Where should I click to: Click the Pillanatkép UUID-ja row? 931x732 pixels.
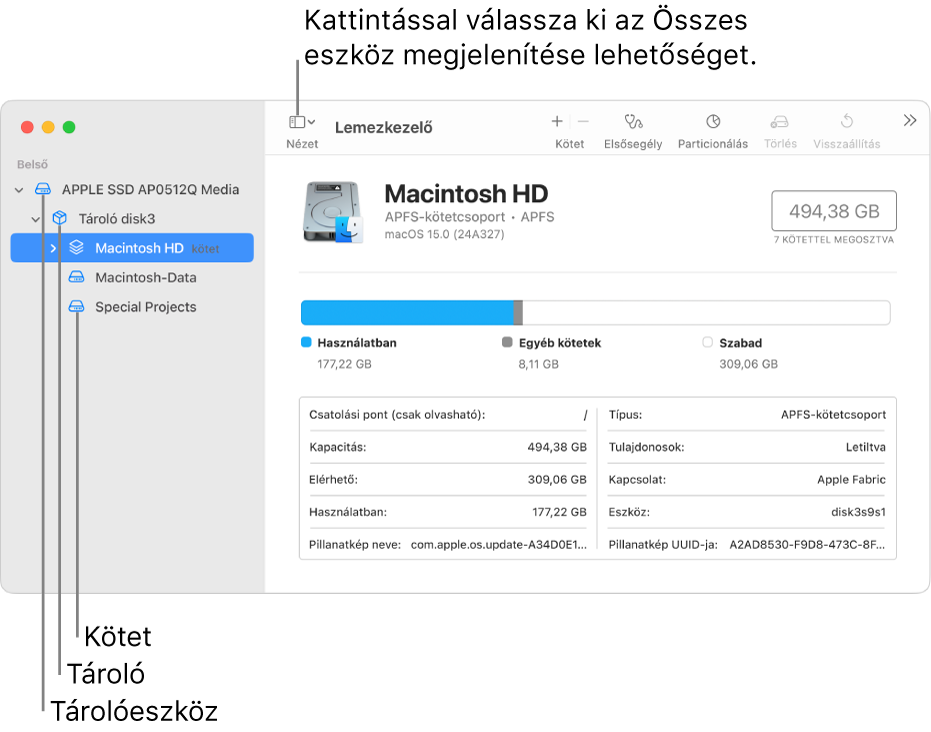pyautogui.click(x=747, y=544)
